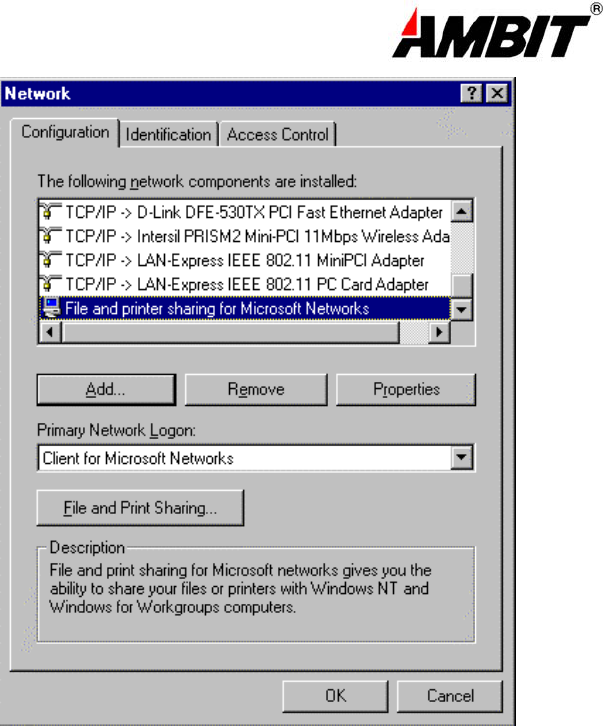The height and width of the screenshot is (726, 604).
Task: Click the TCP/IP icon for the LAN-Express MiniPCI adapter
Action: click(x=50, y=260)
